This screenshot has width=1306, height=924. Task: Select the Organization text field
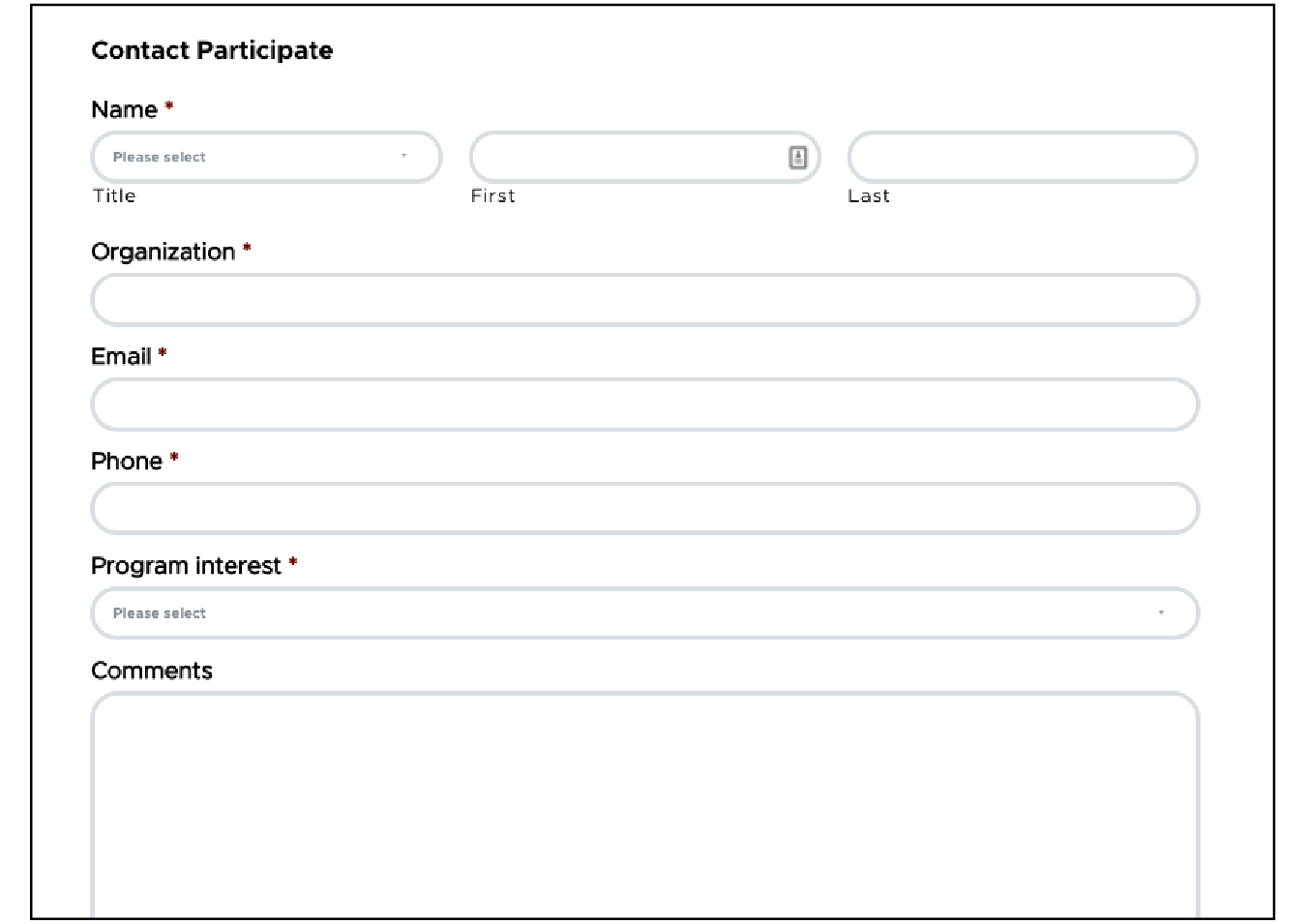pos(645,300)
